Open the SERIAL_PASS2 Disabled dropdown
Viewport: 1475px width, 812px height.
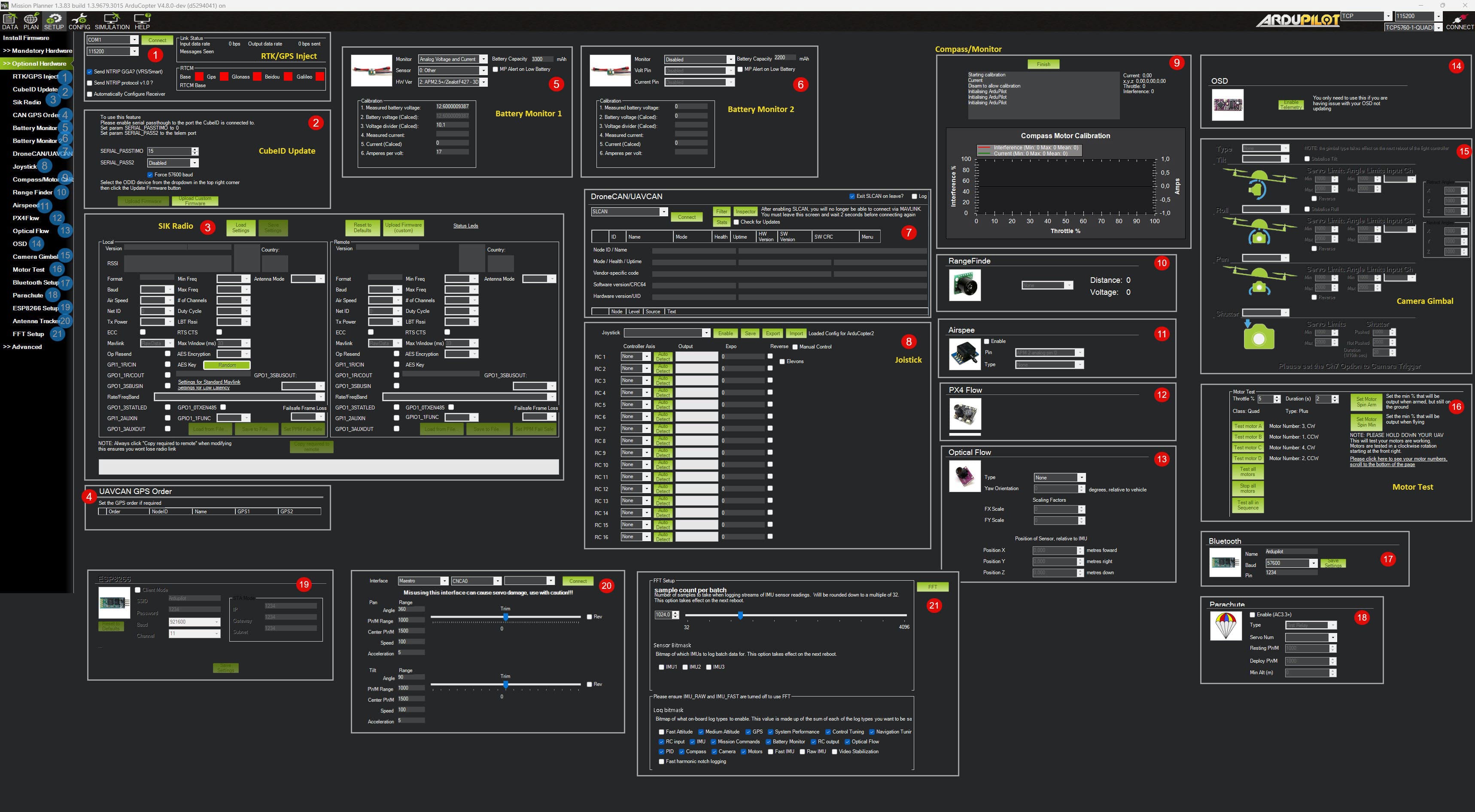click(x=172, y=163)
